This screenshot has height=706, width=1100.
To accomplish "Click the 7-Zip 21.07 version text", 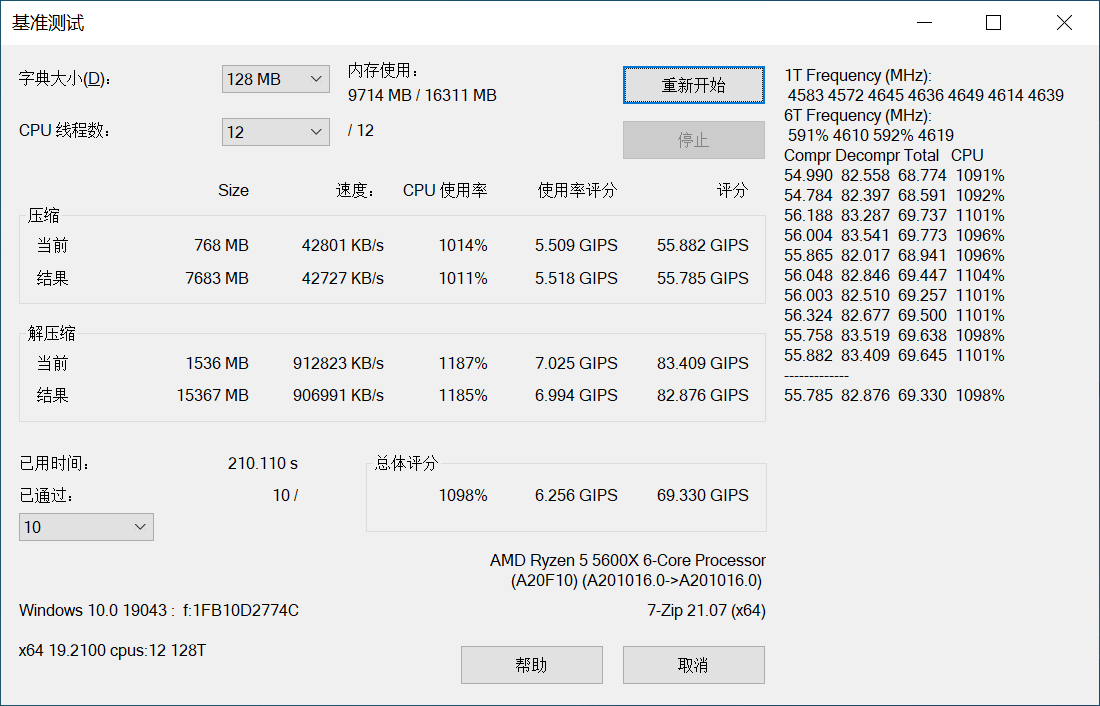I will [x=705, y=610].
